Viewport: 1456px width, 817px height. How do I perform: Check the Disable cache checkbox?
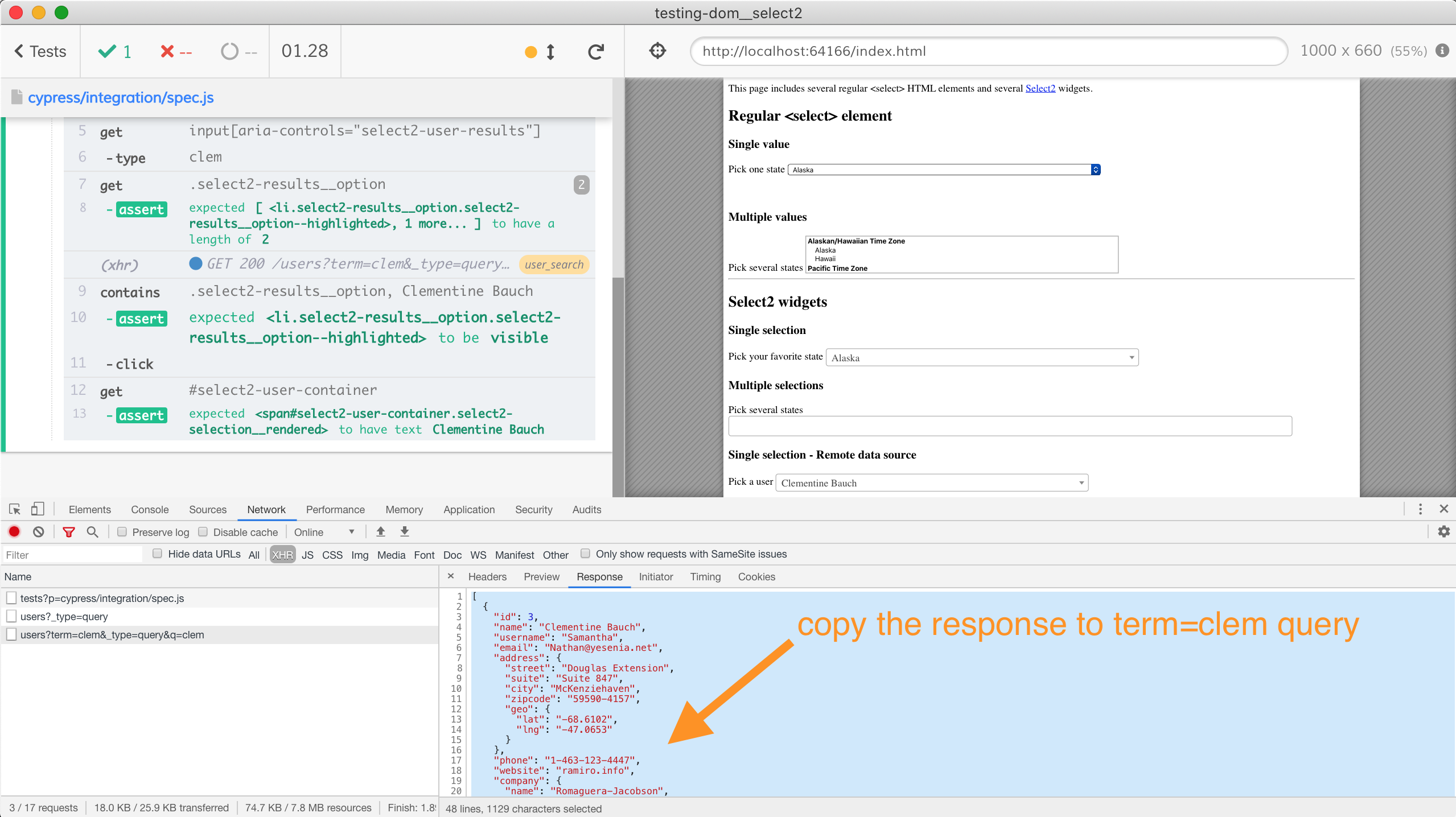[203, 532]
